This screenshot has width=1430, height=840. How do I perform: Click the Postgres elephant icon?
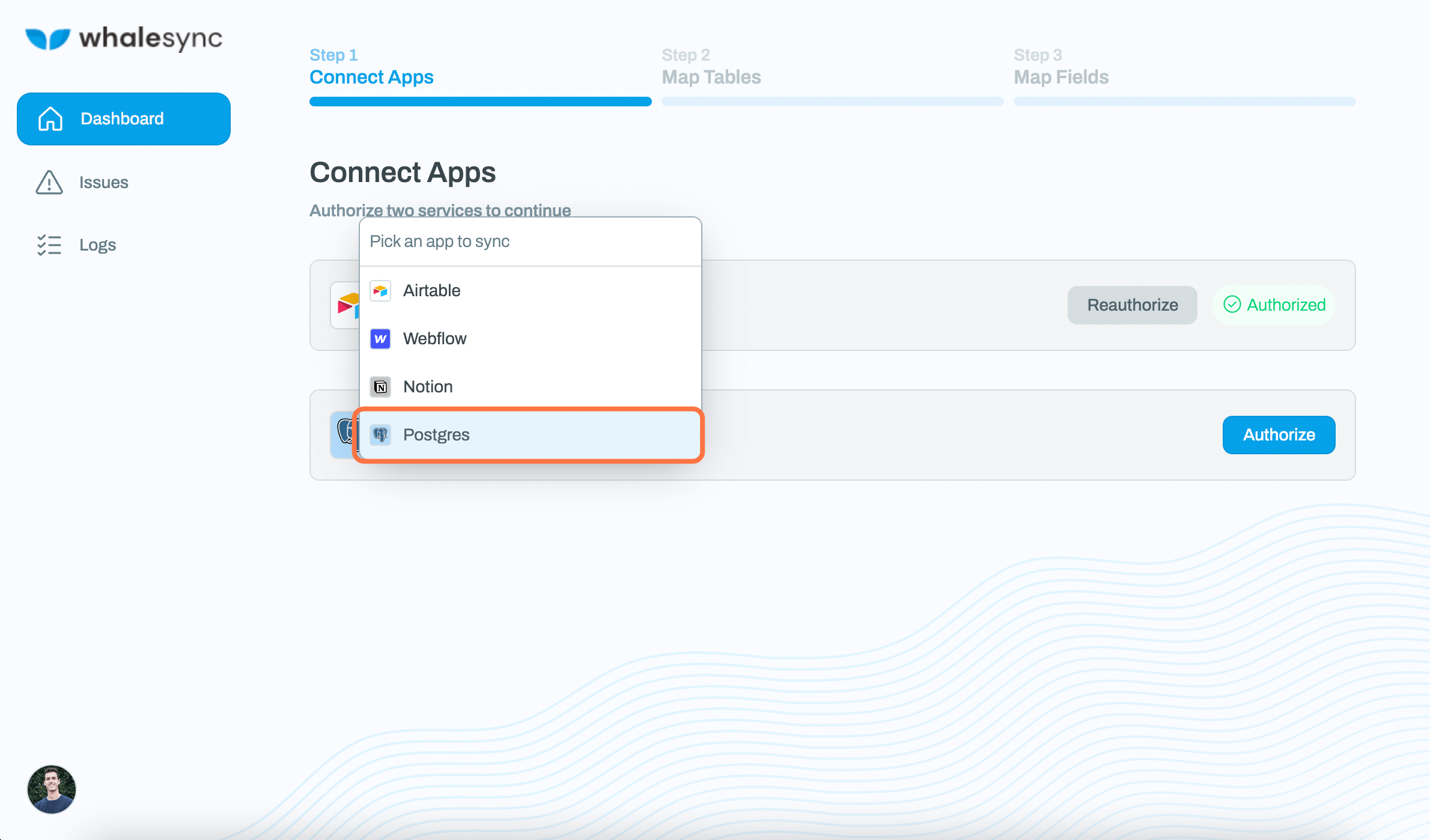(380, 434)
